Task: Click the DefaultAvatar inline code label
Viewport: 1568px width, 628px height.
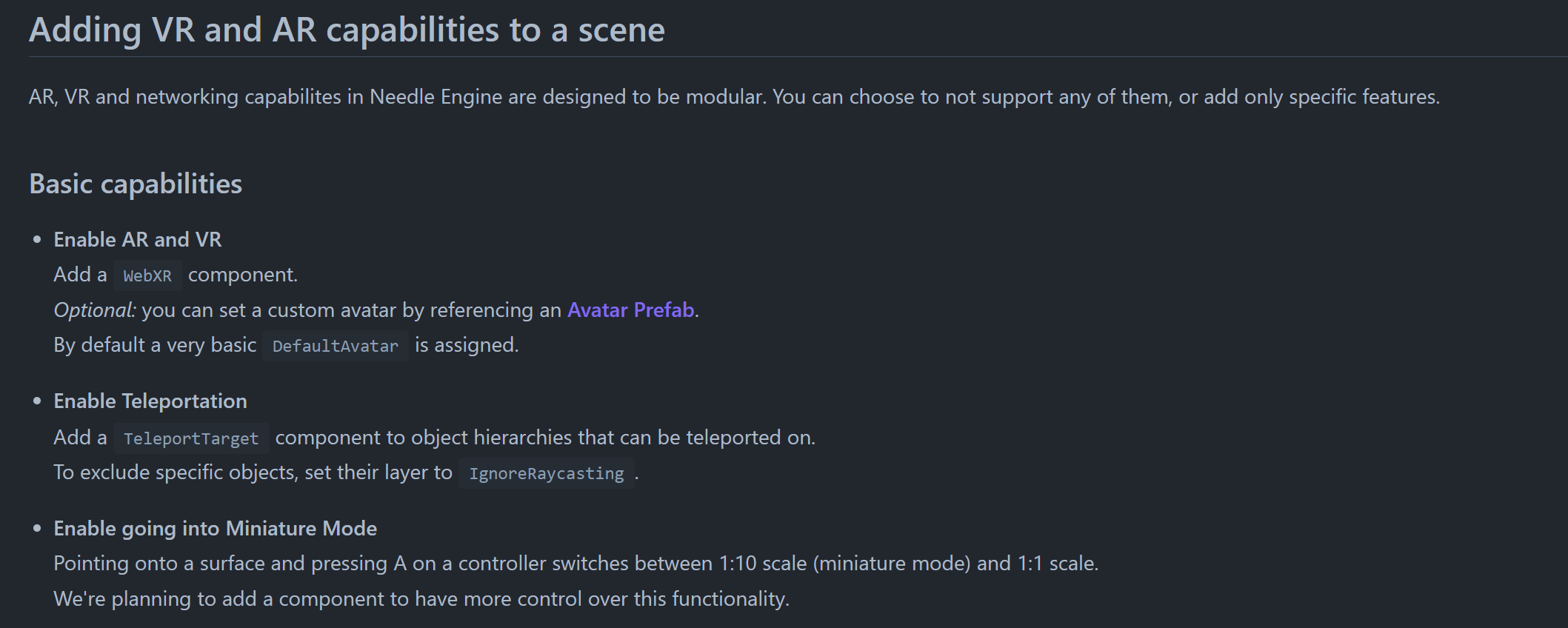Action: pos(335,346)
